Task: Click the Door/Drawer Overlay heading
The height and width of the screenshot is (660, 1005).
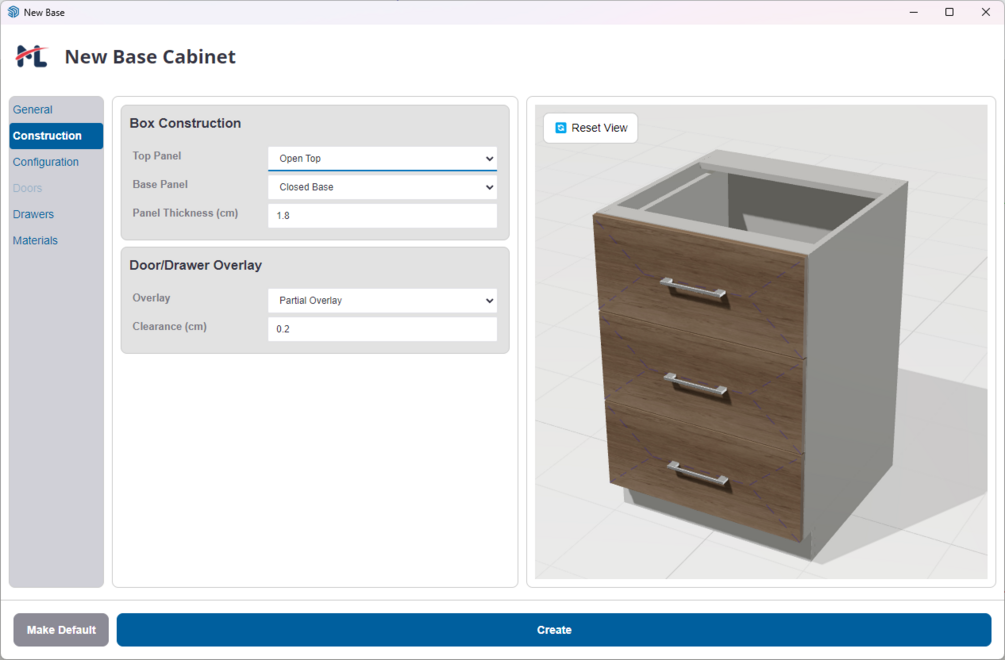Action: [195, 265]
